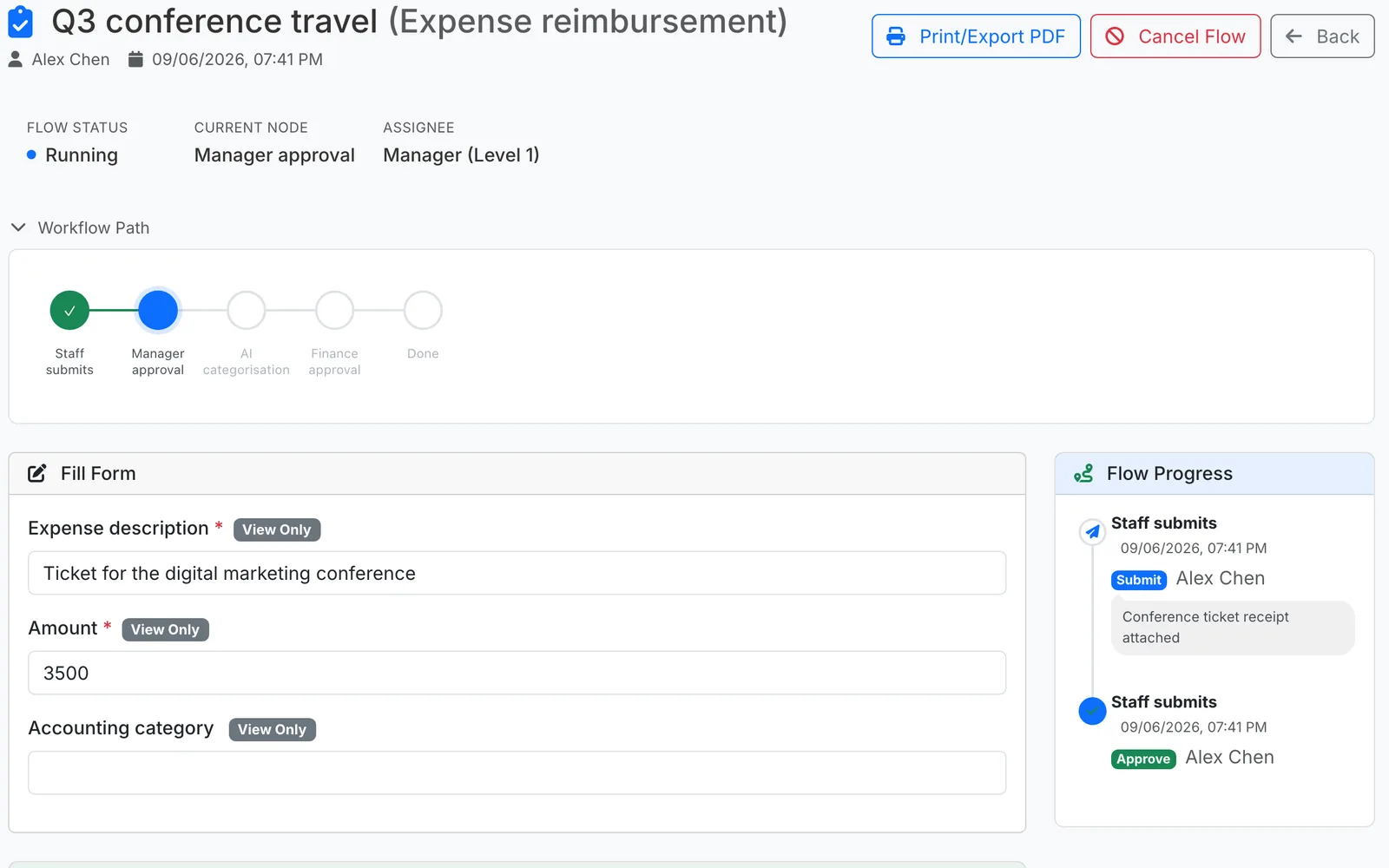Image resolution: width=1389 pixels, height=868 pixels.
Task: Select the active Manager approval step node
Action: (158, 310)
